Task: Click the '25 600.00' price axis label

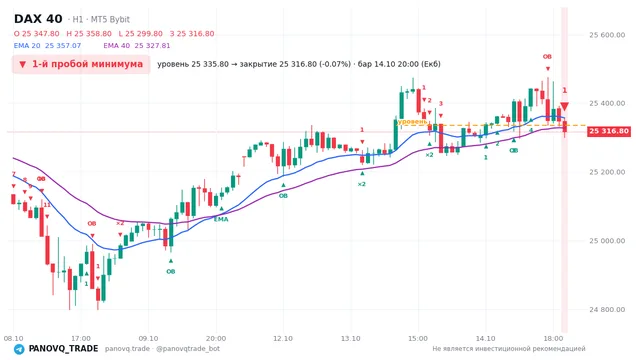Action: pyautogui.click(x=607, y=35)
